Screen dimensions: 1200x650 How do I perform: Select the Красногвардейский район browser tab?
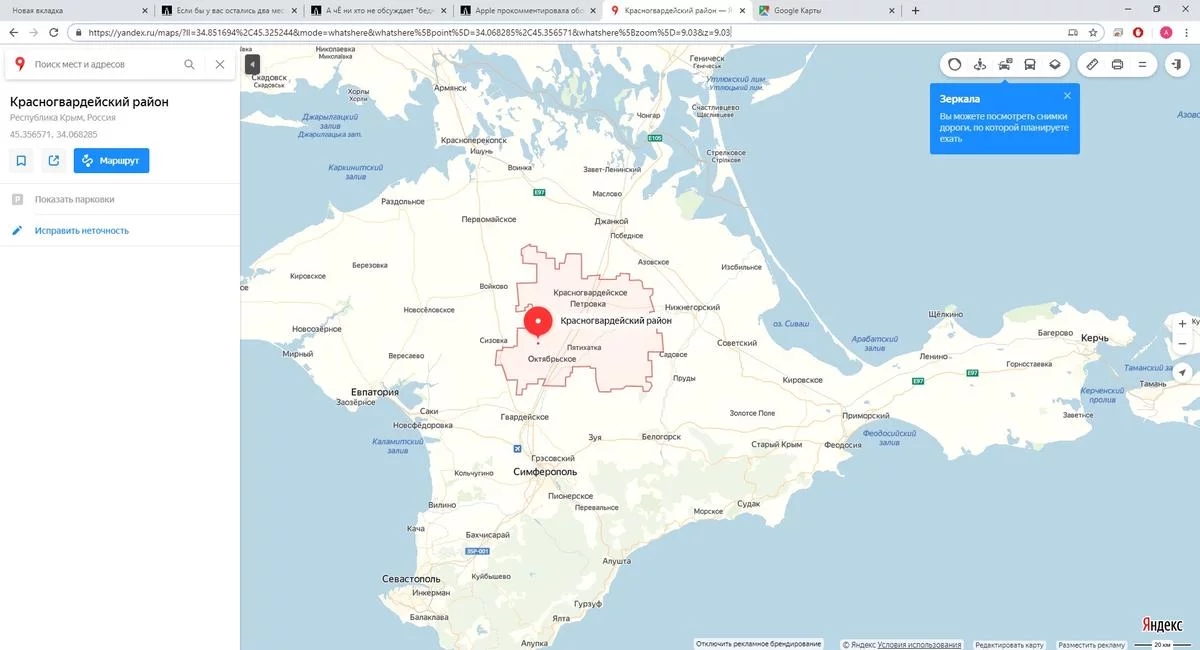click(x=678, y=10)
